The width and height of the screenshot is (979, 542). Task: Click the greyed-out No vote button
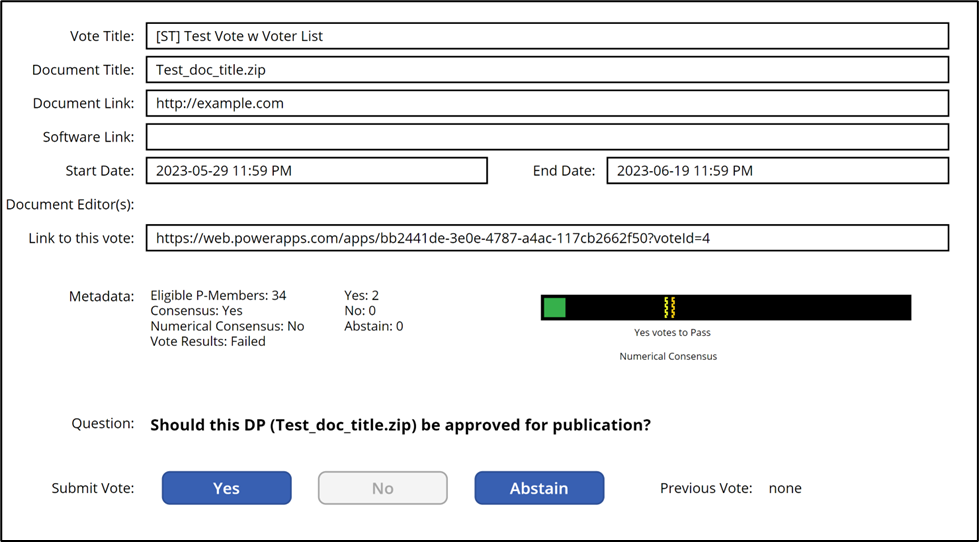pos(382,488)
